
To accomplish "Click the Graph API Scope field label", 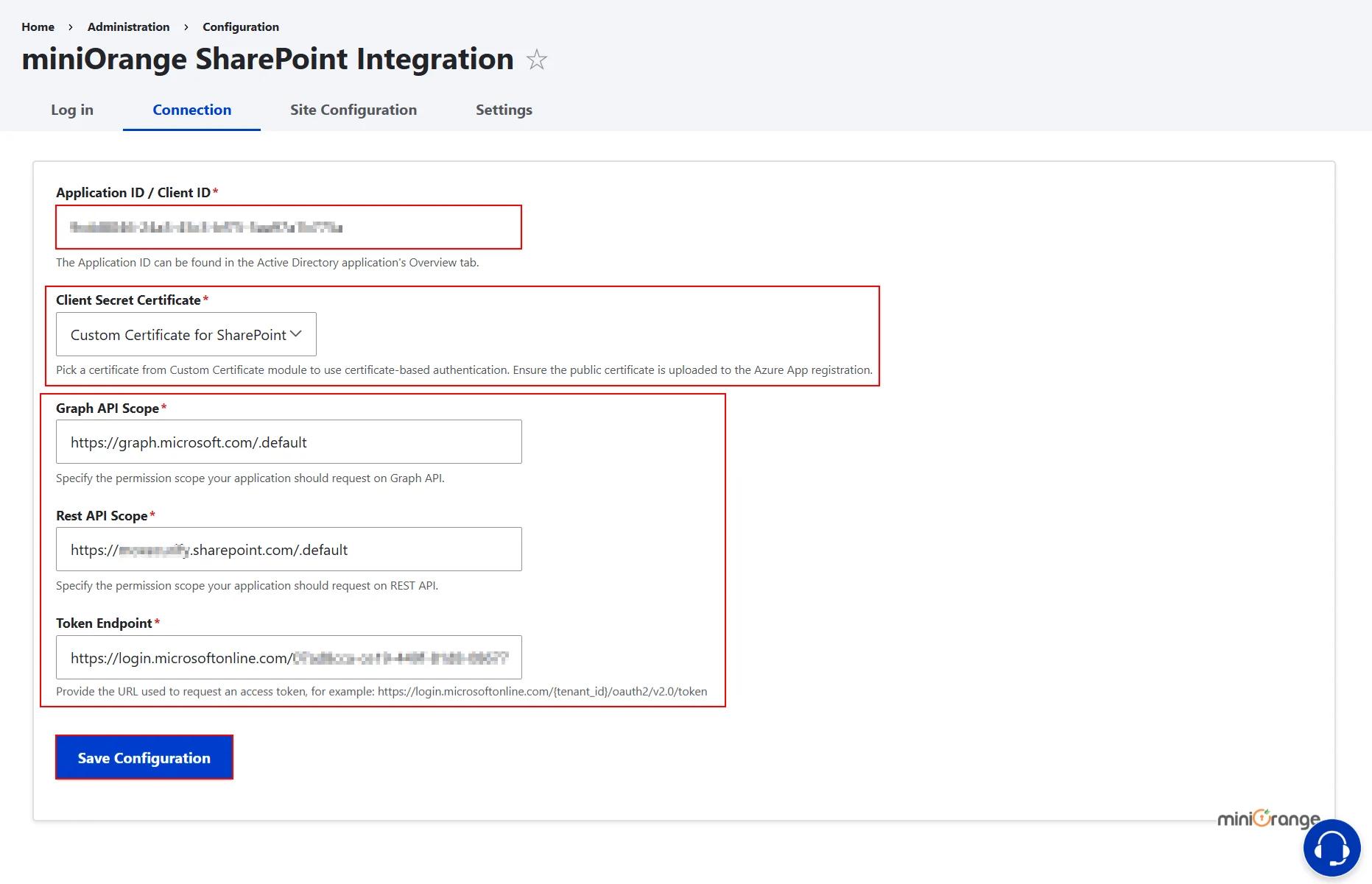I will [107, 408].
